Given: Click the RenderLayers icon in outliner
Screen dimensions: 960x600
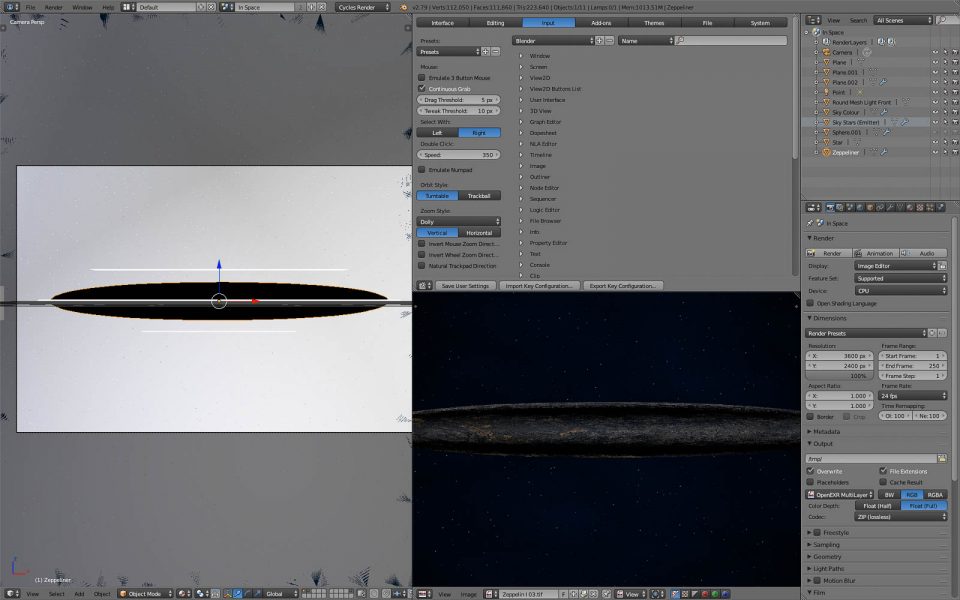Looking at the screenshot, I should [x=827, y=42].
